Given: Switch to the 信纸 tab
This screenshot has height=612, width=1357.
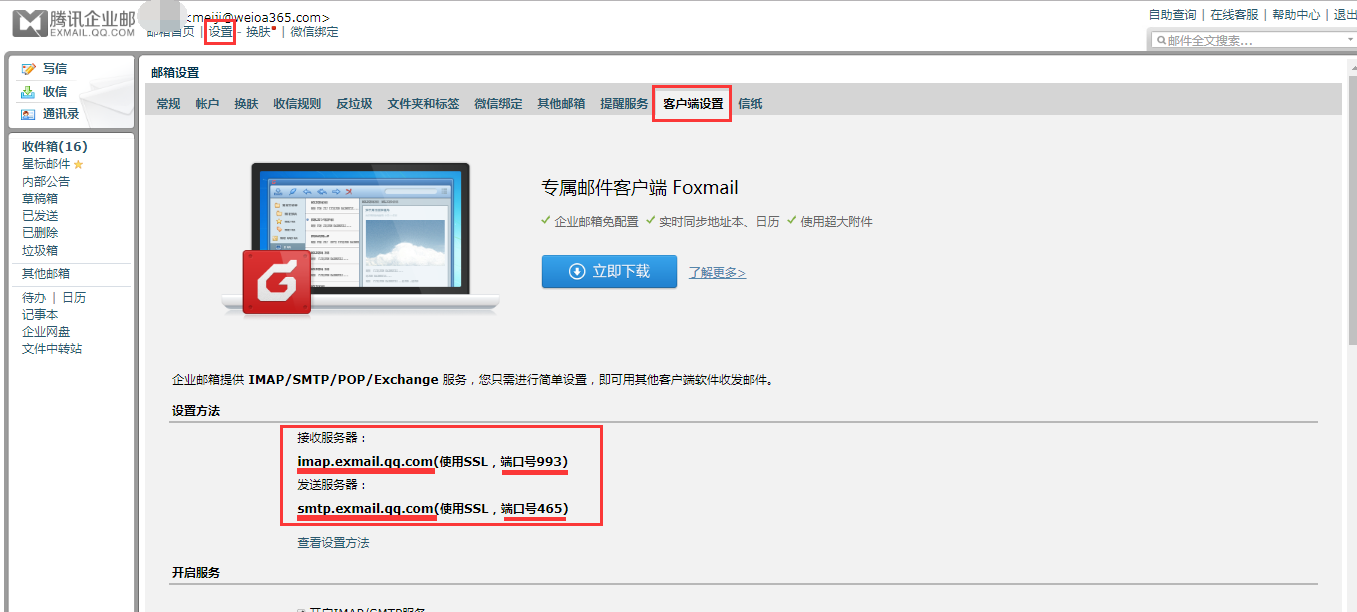Looking at the screenshot, I should pyautogui.click(x=750, y=104).
